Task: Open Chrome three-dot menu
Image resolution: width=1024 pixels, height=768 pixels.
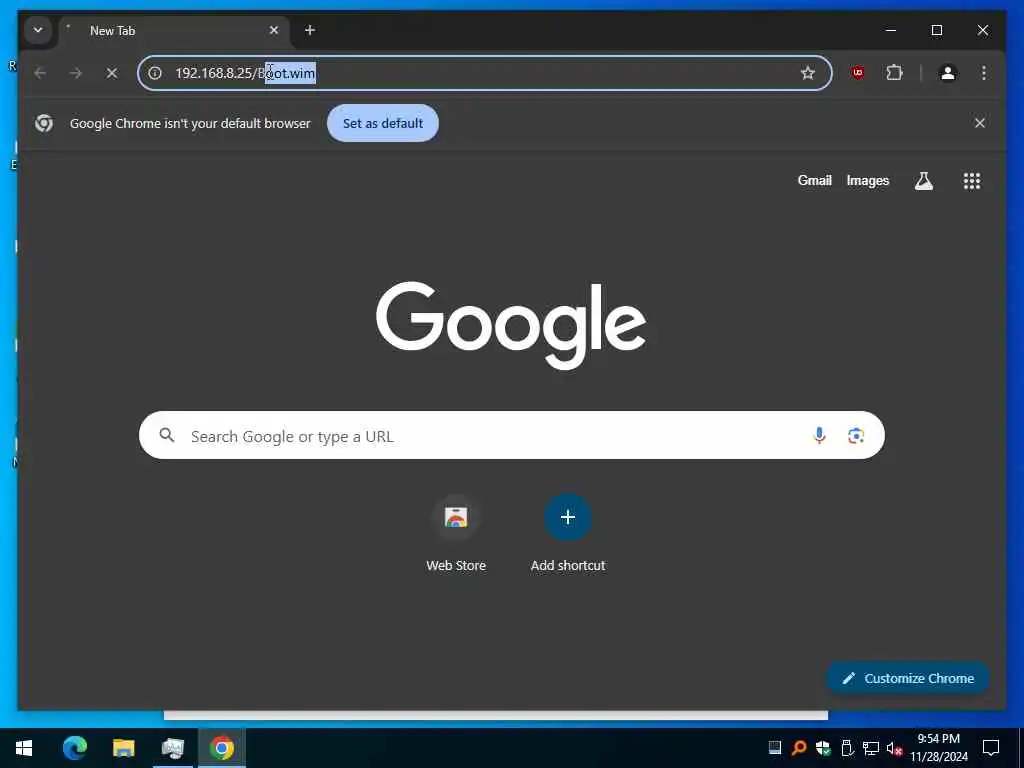Action: coord(984,73)
